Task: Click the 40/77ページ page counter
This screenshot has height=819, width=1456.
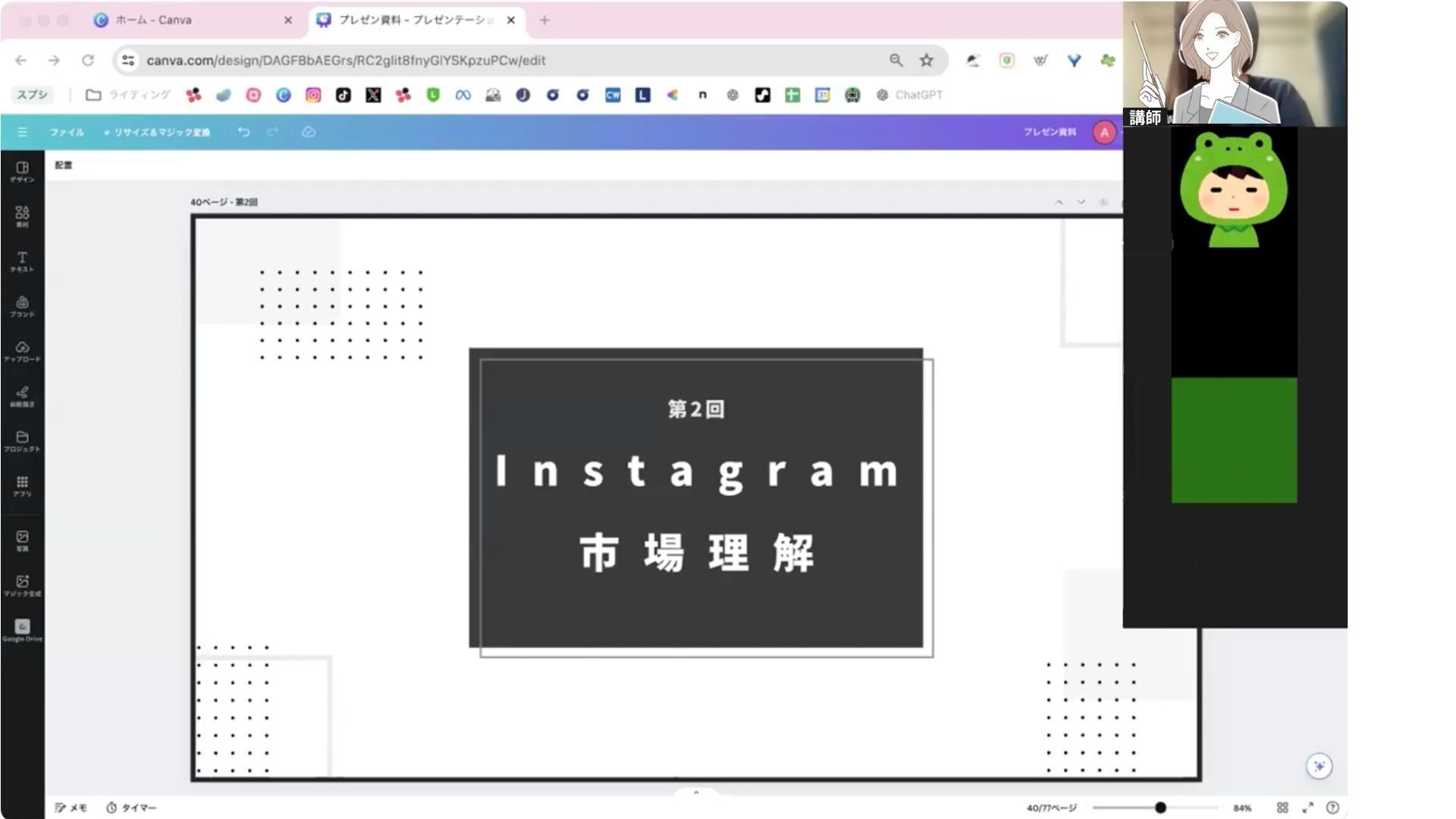Action: click(1052, 808)
